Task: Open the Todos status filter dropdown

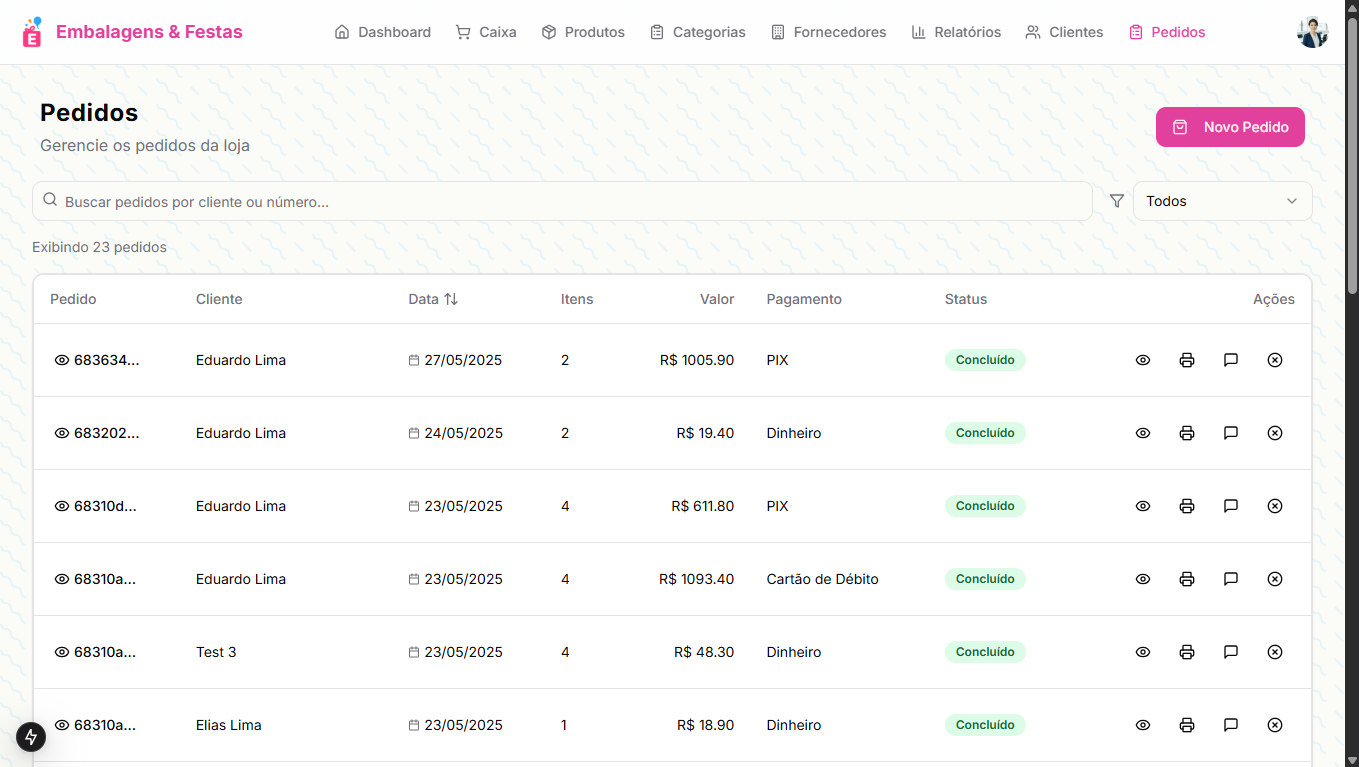Action: [x=1222, y=201]
